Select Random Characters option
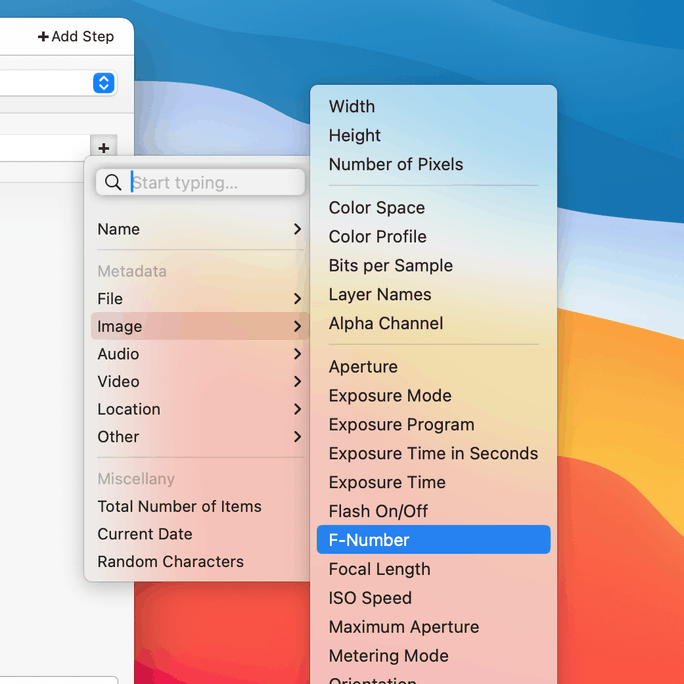The image size is (684, 684). tap(170, 562)
